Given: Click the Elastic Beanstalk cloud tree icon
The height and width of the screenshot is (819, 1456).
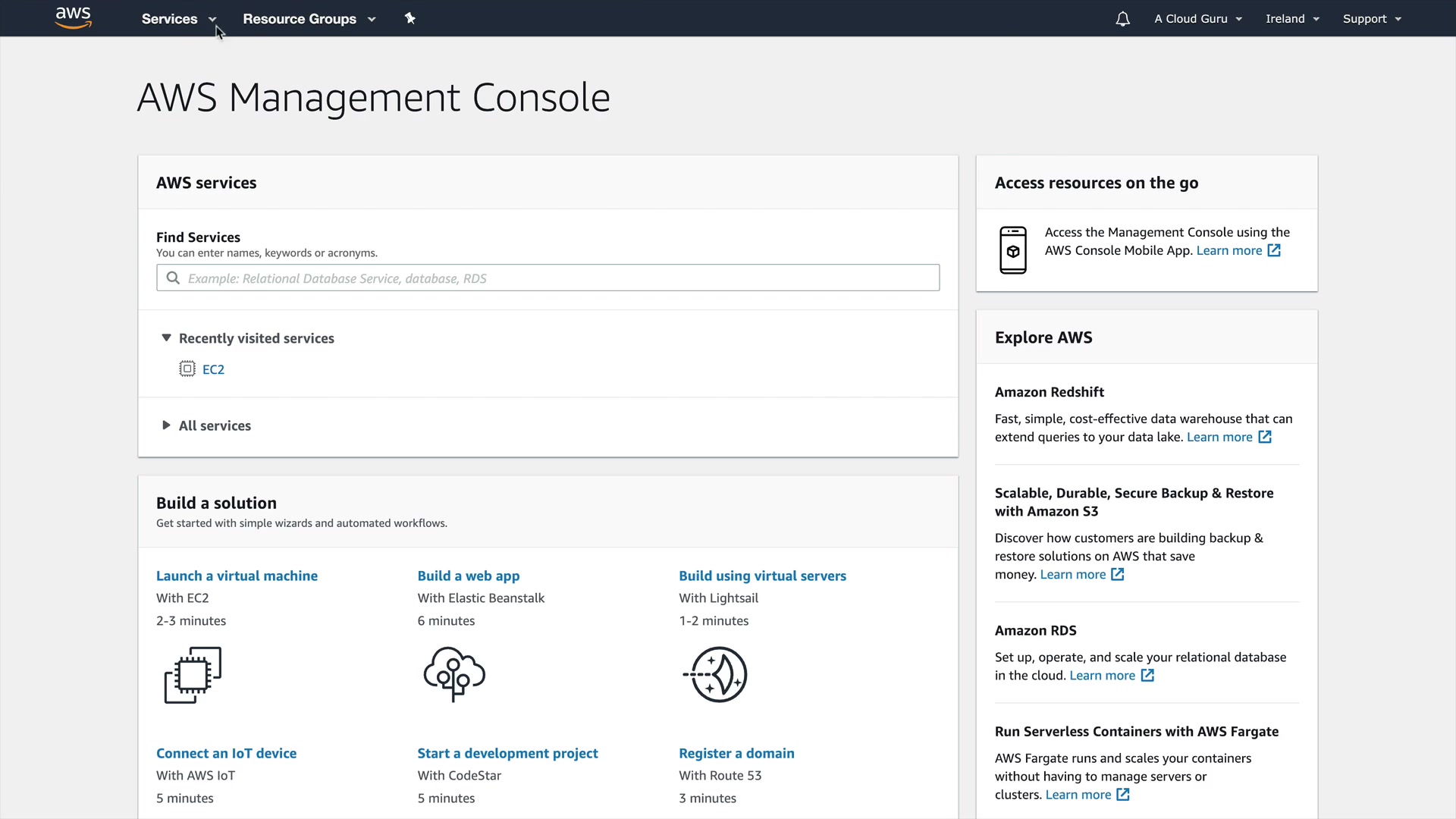Looking at the screenshot, I should [454, 673].
